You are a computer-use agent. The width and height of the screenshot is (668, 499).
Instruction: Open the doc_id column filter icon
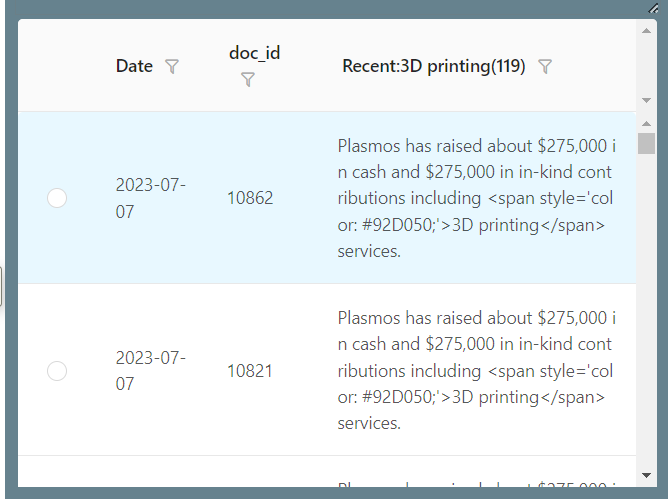[248, 80]
